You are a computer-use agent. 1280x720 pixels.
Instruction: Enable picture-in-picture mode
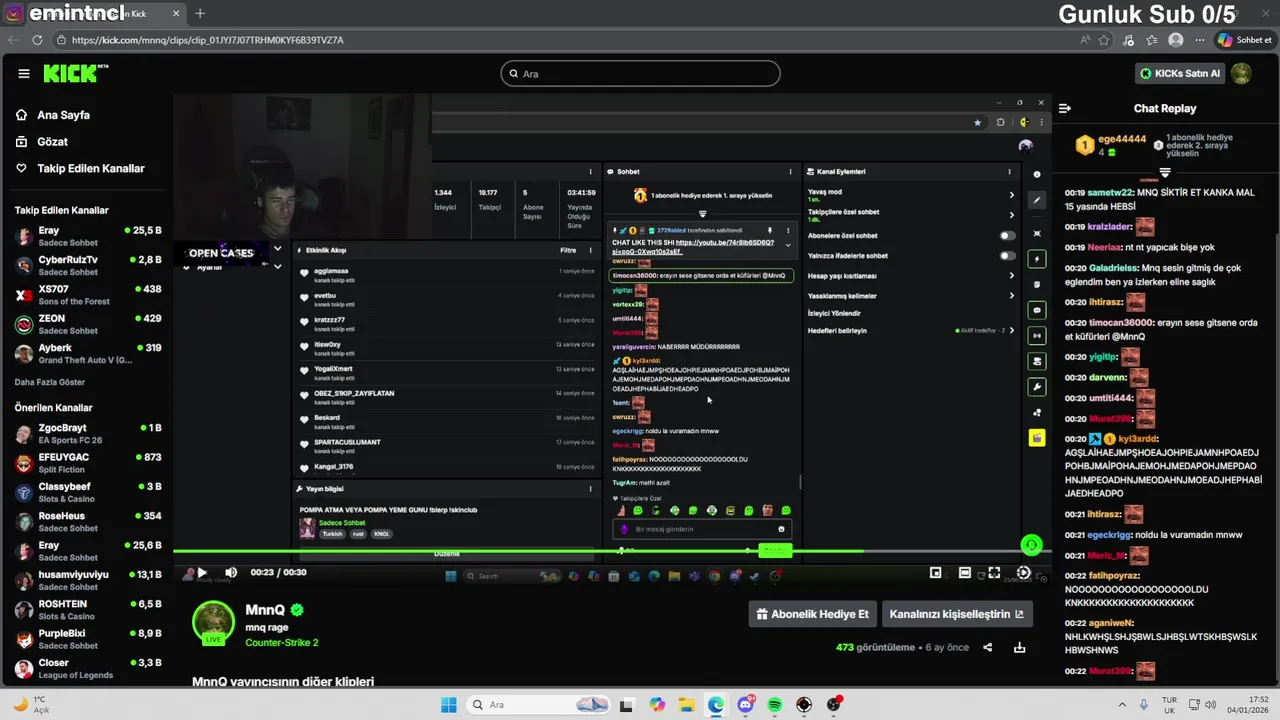pyautogui.click(x=935, y=573)
